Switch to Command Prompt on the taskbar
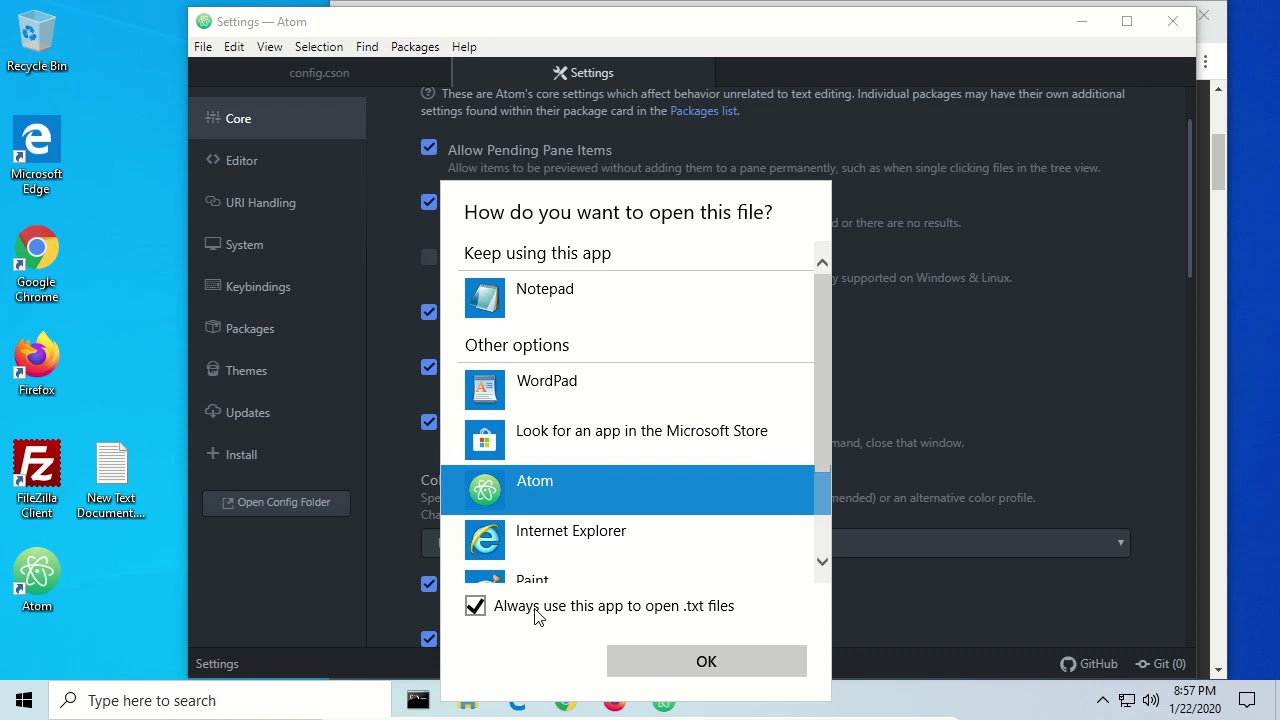 point(418,700)
